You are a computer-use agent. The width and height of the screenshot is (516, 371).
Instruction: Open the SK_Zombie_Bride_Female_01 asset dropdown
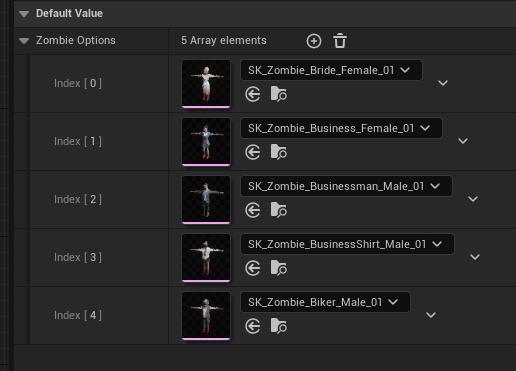click(331, 70)
